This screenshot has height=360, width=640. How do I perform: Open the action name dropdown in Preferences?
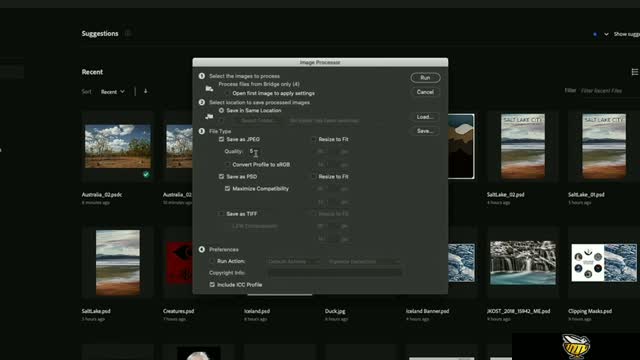coord(363,261)
